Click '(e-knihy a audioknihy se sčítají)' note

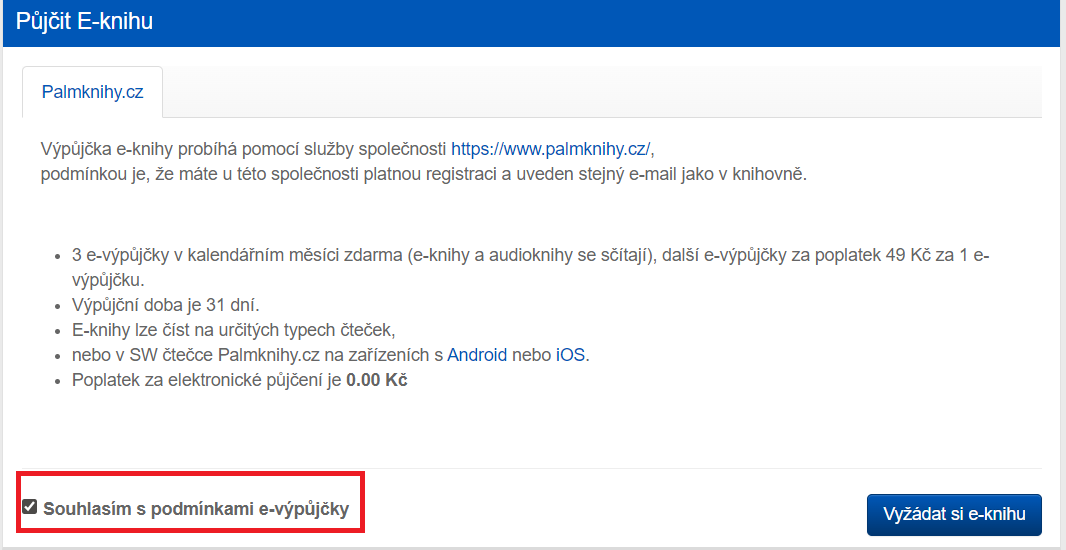(x=530, y=255)
